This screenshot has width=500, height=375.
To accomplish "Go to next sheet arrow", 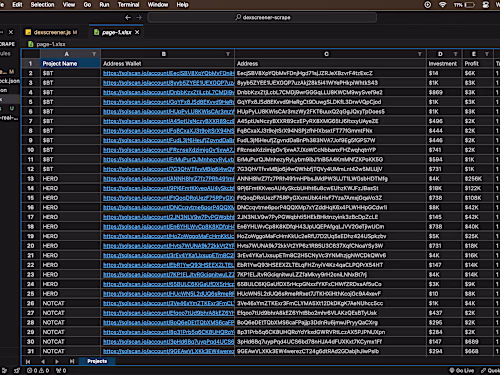I will pyautogui.click(x=57, y=361).
